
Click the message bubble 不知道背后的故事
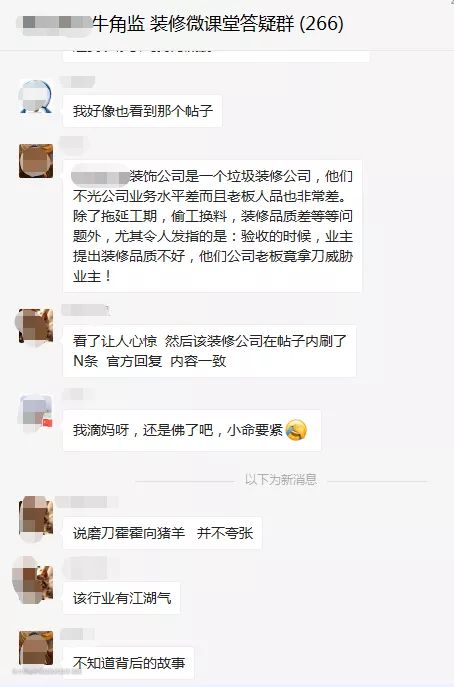point(129,663)
